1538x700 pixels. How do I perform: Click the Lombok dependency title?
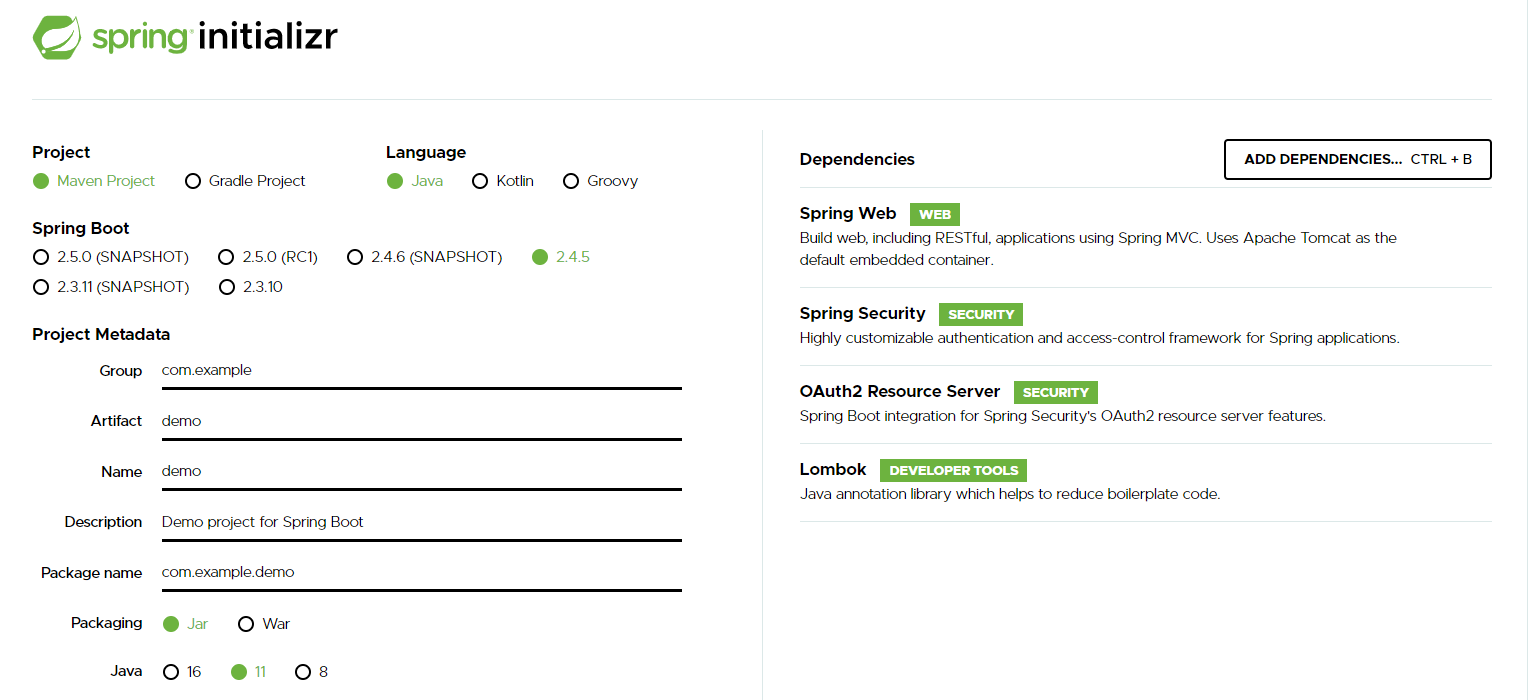tap(833, 469)
